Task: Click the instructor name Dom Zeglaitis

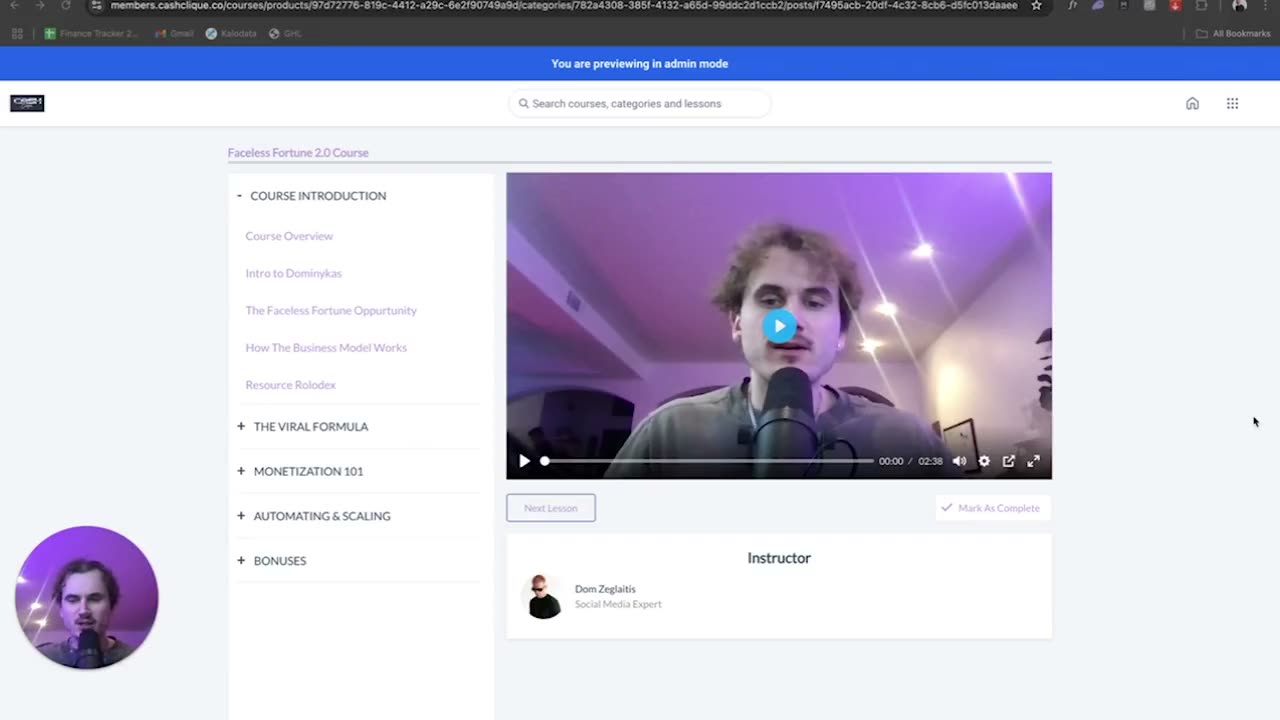Action: 605,589
